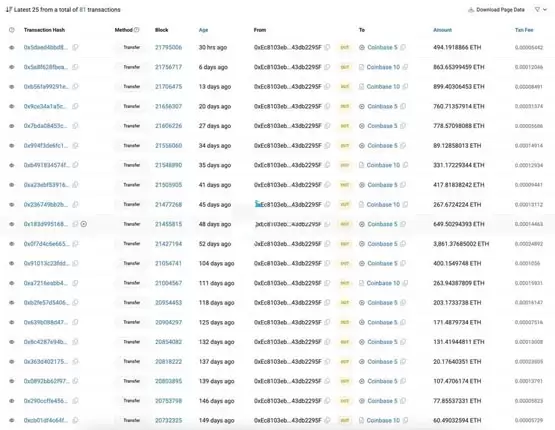Copy Coinbase 10 address in the 35 days ago row
555x430 pixels.
[x=405, y=165]
